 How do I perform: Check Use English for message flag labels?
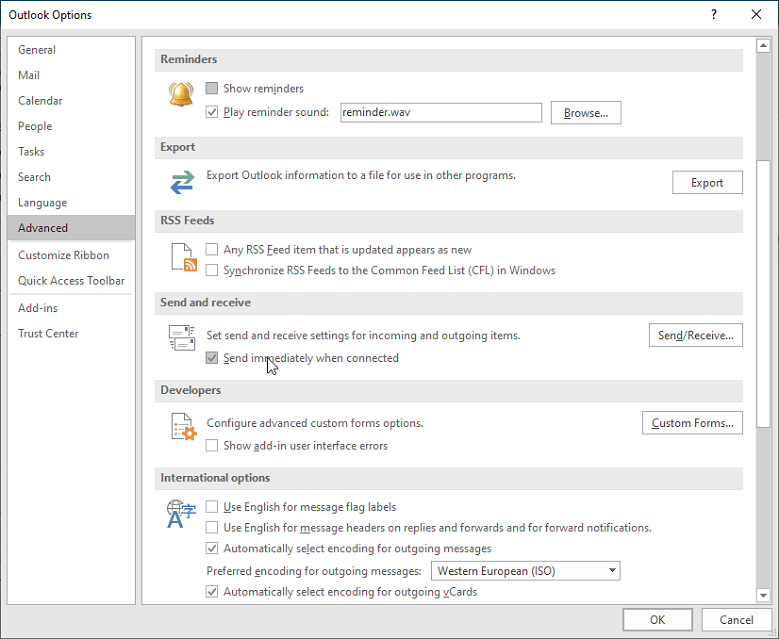212,507
